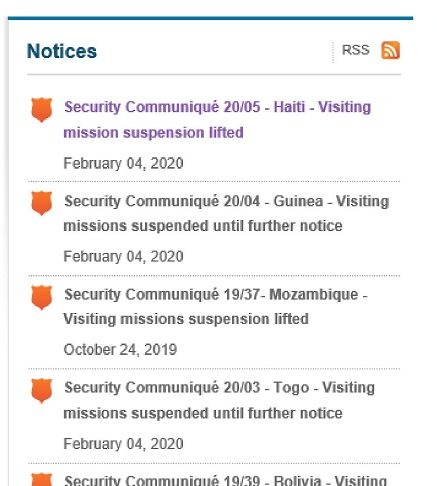Image resolution: width=437 pixels, height=486 pixels.
Task: Click the shield icon beside Guinea communiqué
Action: click(x=42, y=203)
